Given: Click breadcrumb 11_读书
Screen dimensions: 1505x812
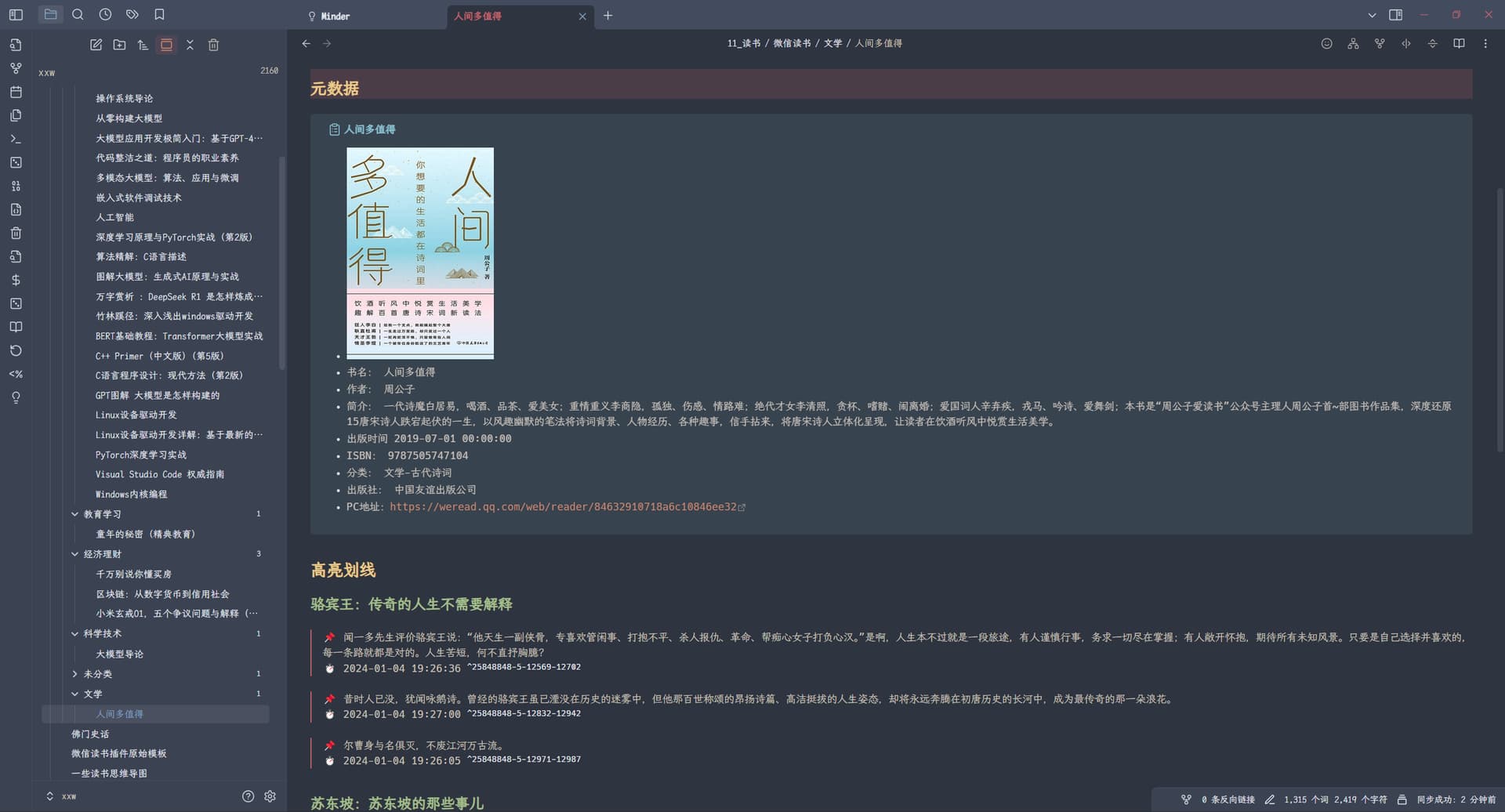Looking at the screenshot, I should [744, 43].
